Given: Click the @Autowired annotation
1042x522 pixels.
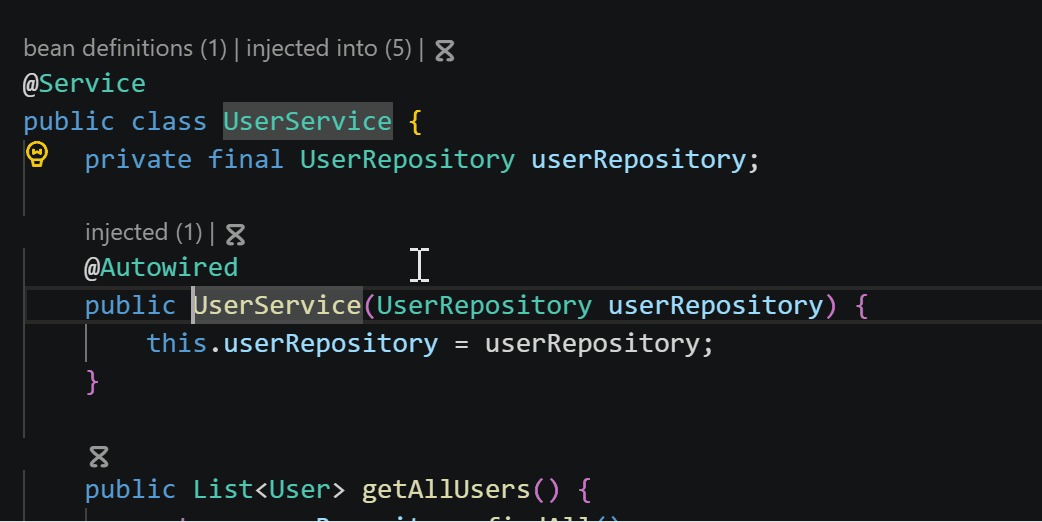Looking at the screenshot, I should (x=161, y=268).
